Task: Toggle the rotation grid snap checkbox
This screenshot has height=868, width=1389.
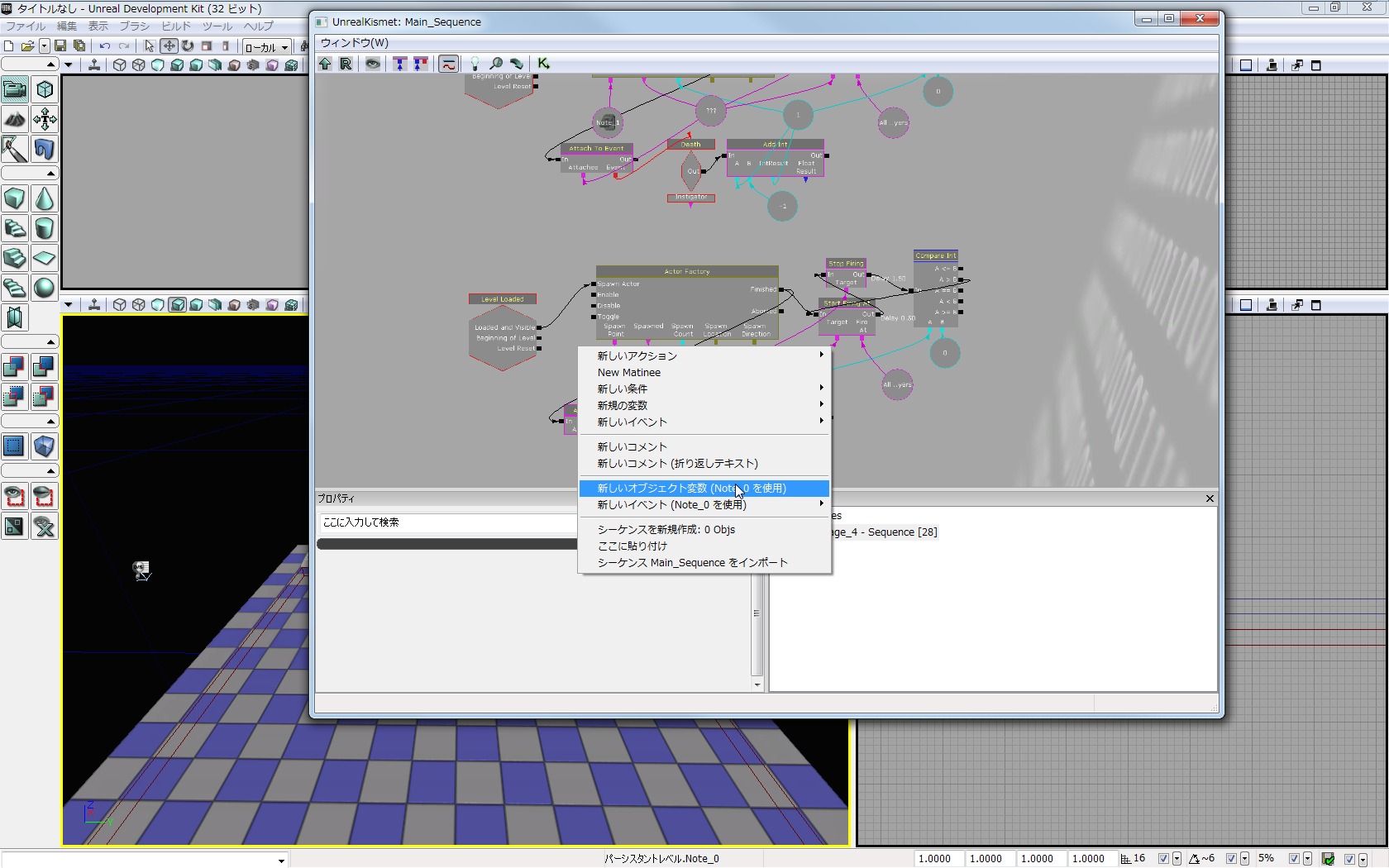Action: (1231, 859)
